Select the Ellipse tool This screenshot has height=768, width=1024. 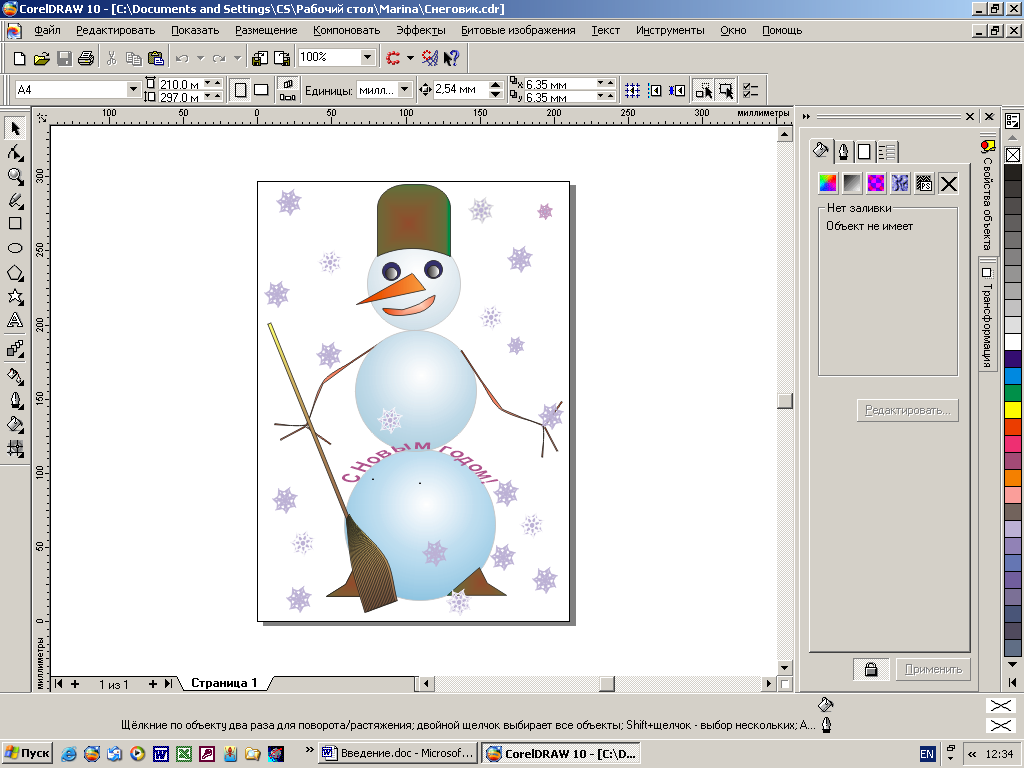(x=15, y=248)
